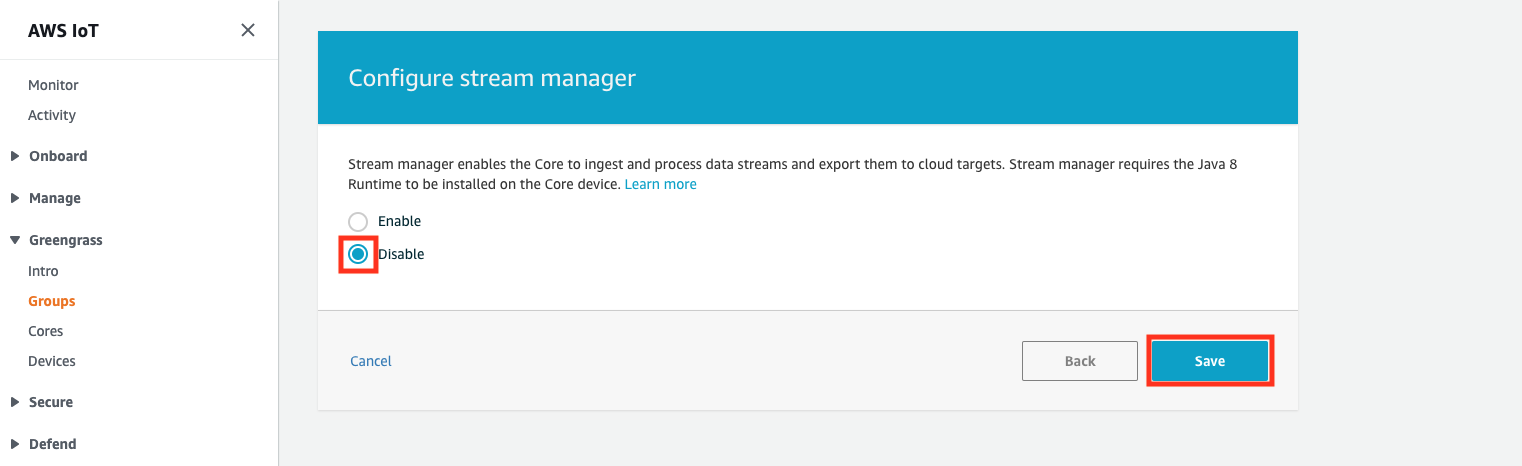
Task: Expand the Manage section arrow
Action: (x=15, y=198)
